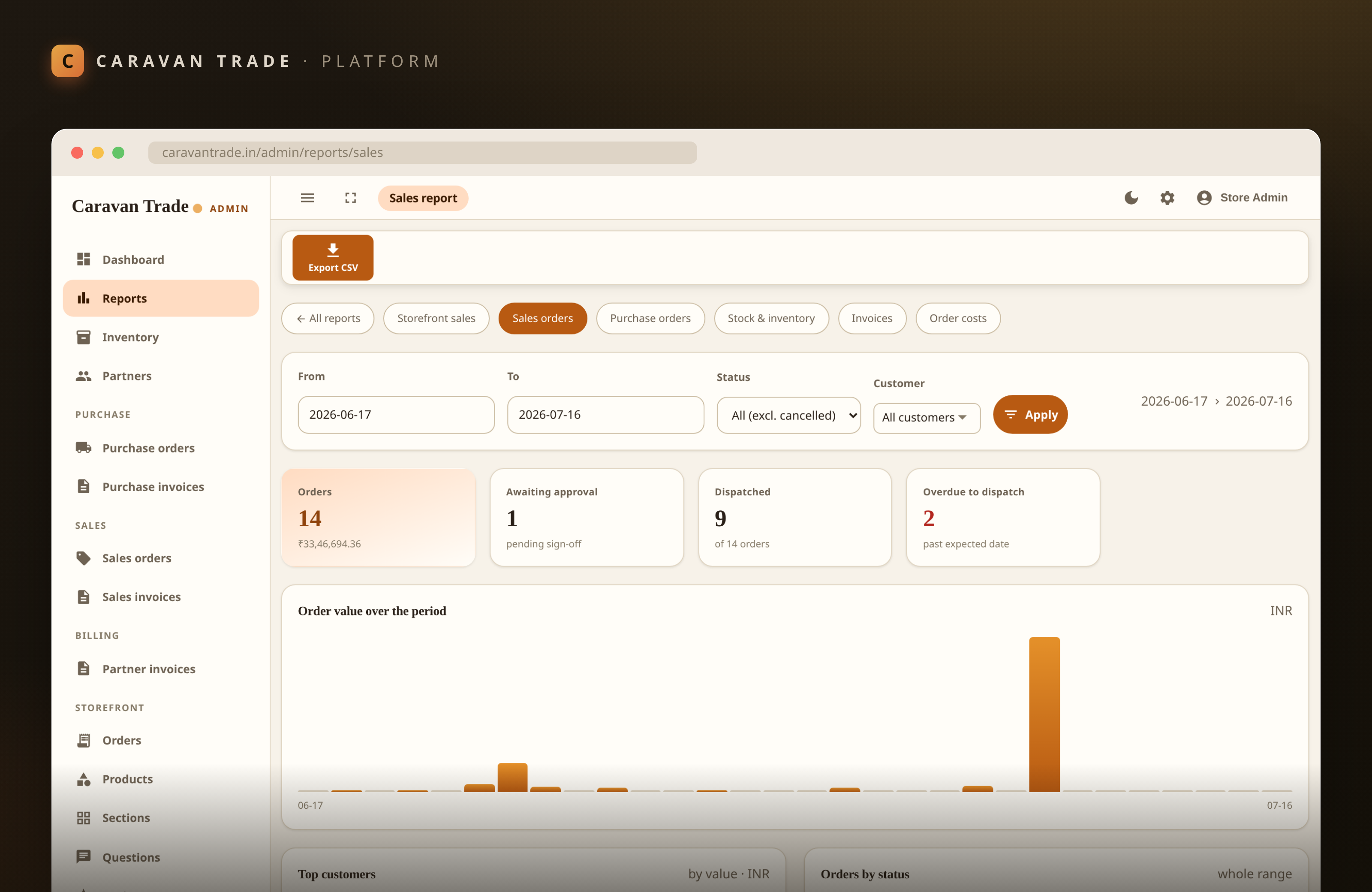Image resolution: width=1372 pixels, height=892 pixels.
Task: Click the Partner invoices document icon
Action: tap(84, 668)
